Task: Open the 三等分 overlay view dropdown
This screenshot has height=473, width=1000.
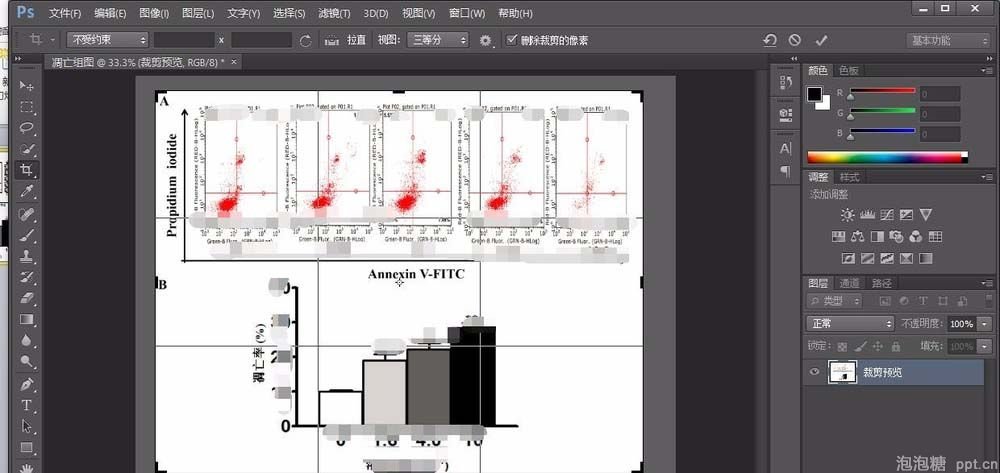Action: click(435, 40)
